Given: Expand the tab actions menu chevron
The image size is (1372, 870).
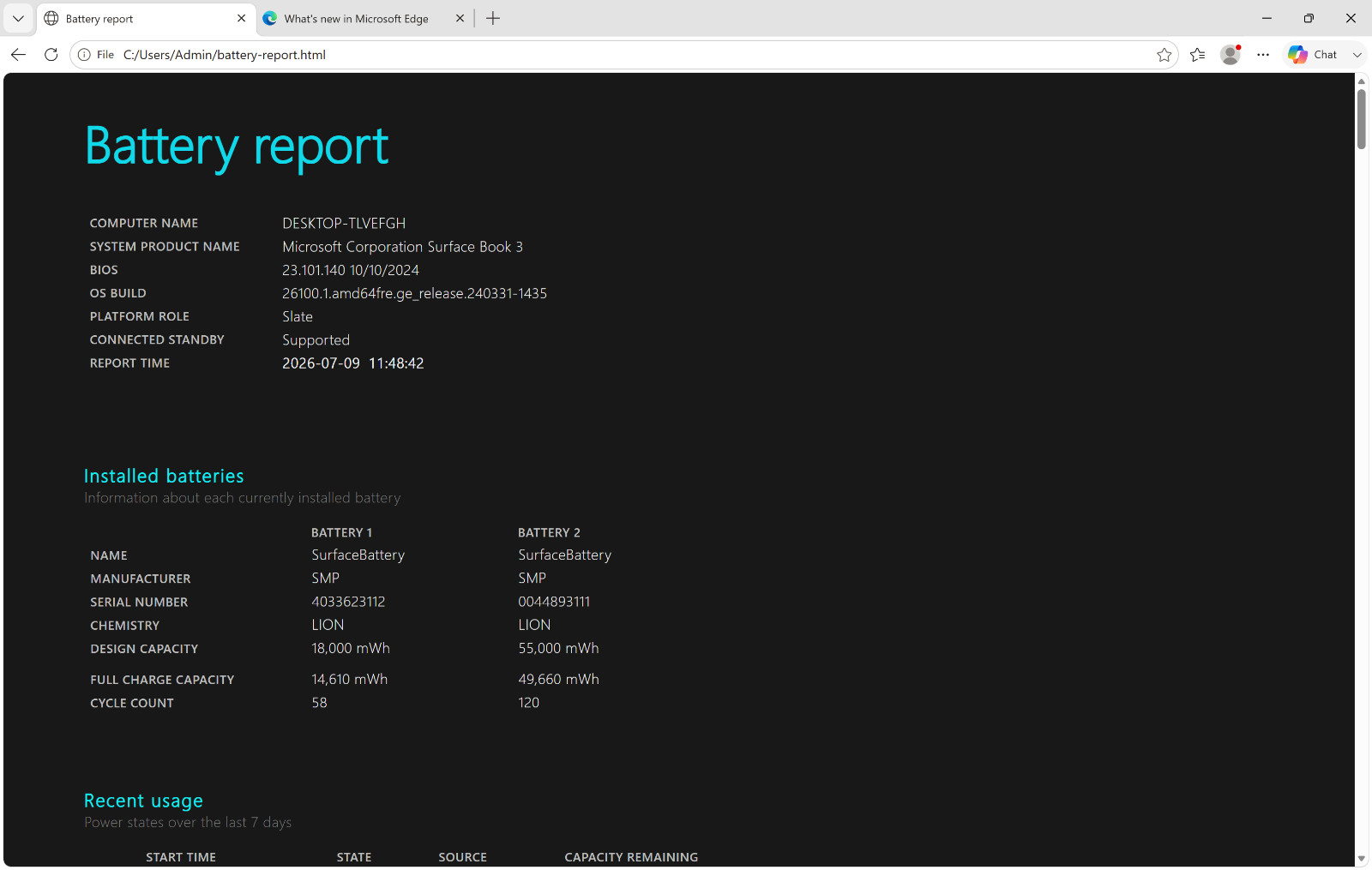Looking at the screenshot, I should click(x=18, y=19).
